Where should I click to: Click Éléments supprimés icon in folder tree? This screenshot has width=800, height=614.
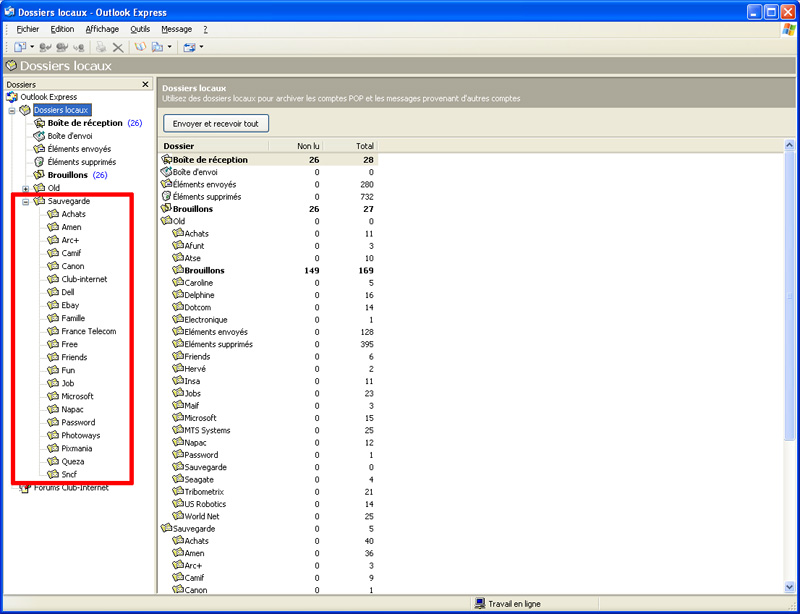(x=39, y=162)
